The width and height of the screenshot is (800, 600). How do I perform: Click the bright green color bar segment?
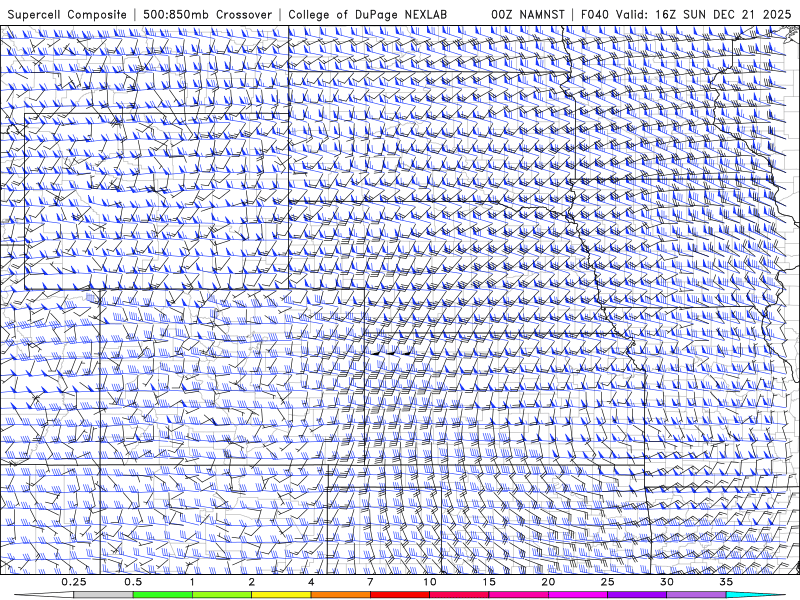[x=163, y=595]
